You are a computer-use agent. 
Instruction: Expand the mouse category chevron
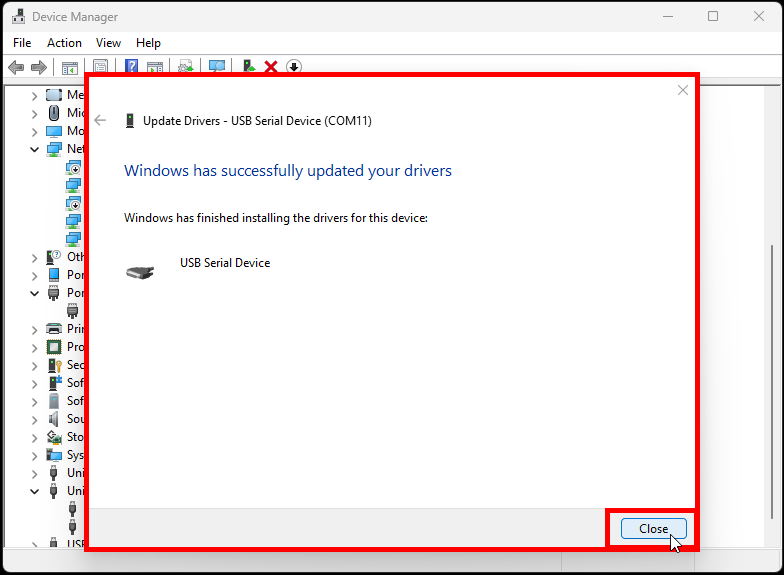tap(34, 114)
